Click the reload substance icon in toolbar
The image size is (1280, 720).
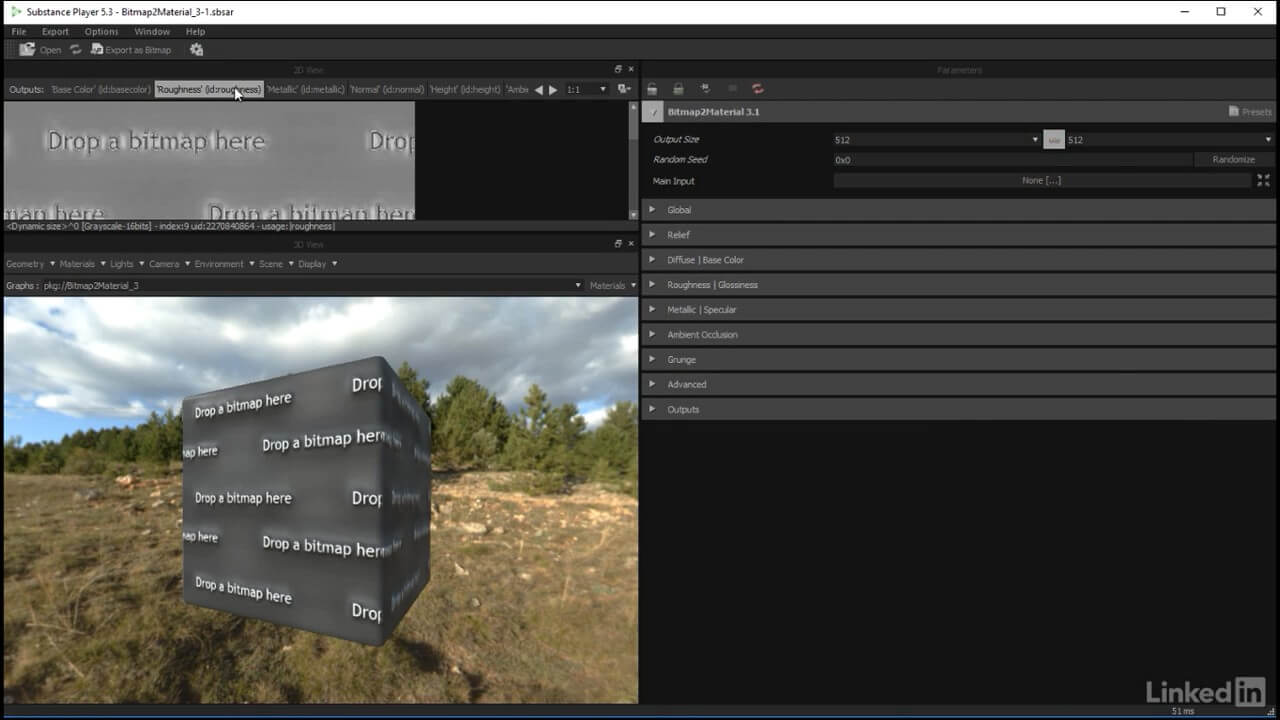point(75,49)
